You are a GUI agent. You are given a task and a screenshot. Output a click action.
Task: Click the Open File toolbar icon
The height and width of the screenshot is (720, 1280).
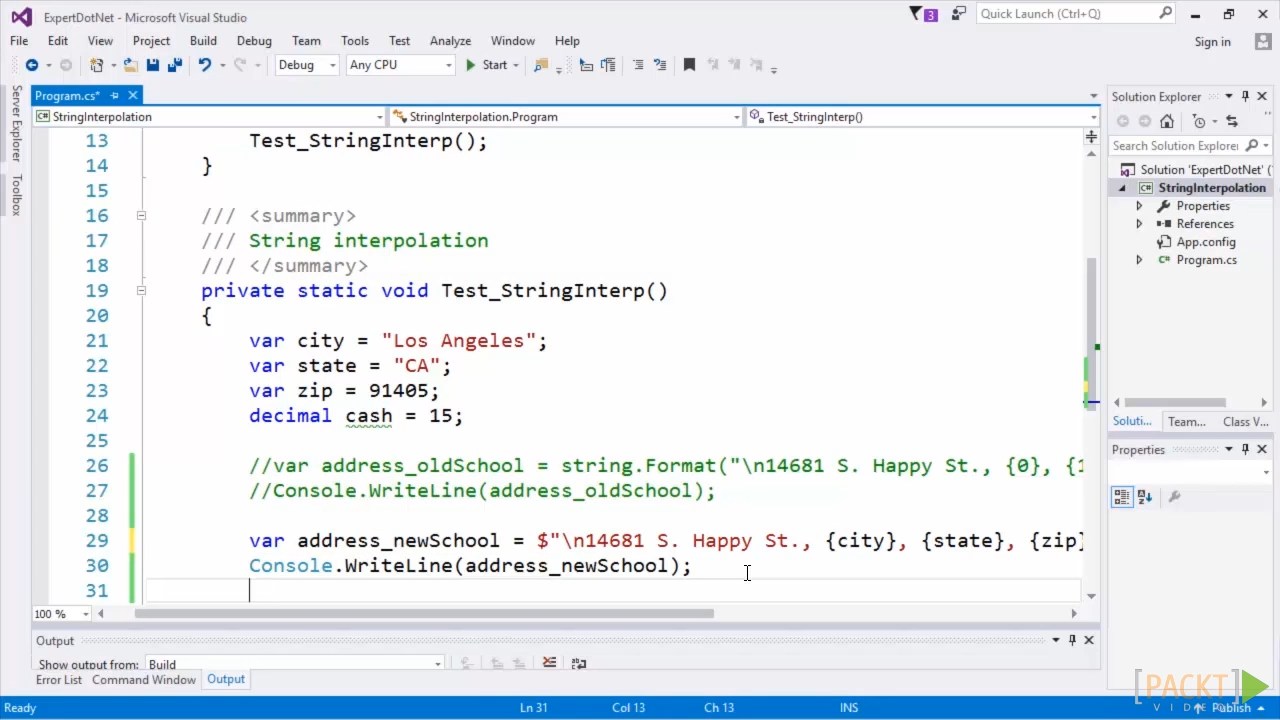tap(130, 65)
